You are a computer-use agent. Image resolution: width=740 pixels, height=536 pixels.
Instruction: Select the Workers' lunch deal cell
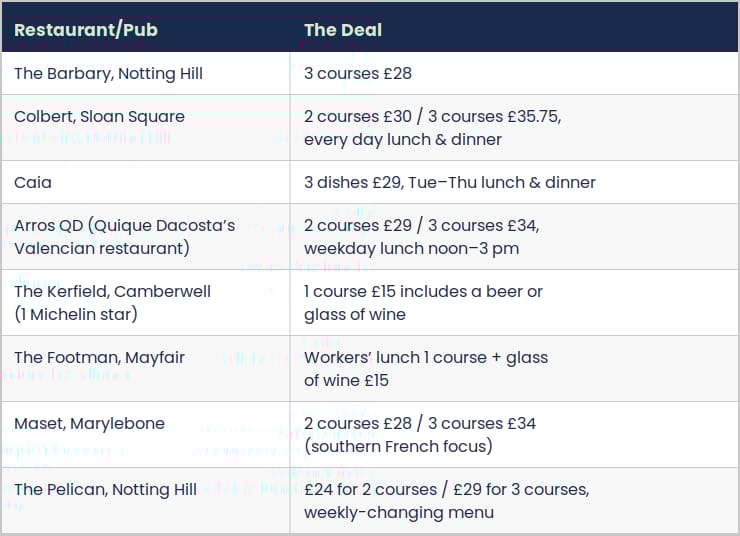tap(514, 368)
